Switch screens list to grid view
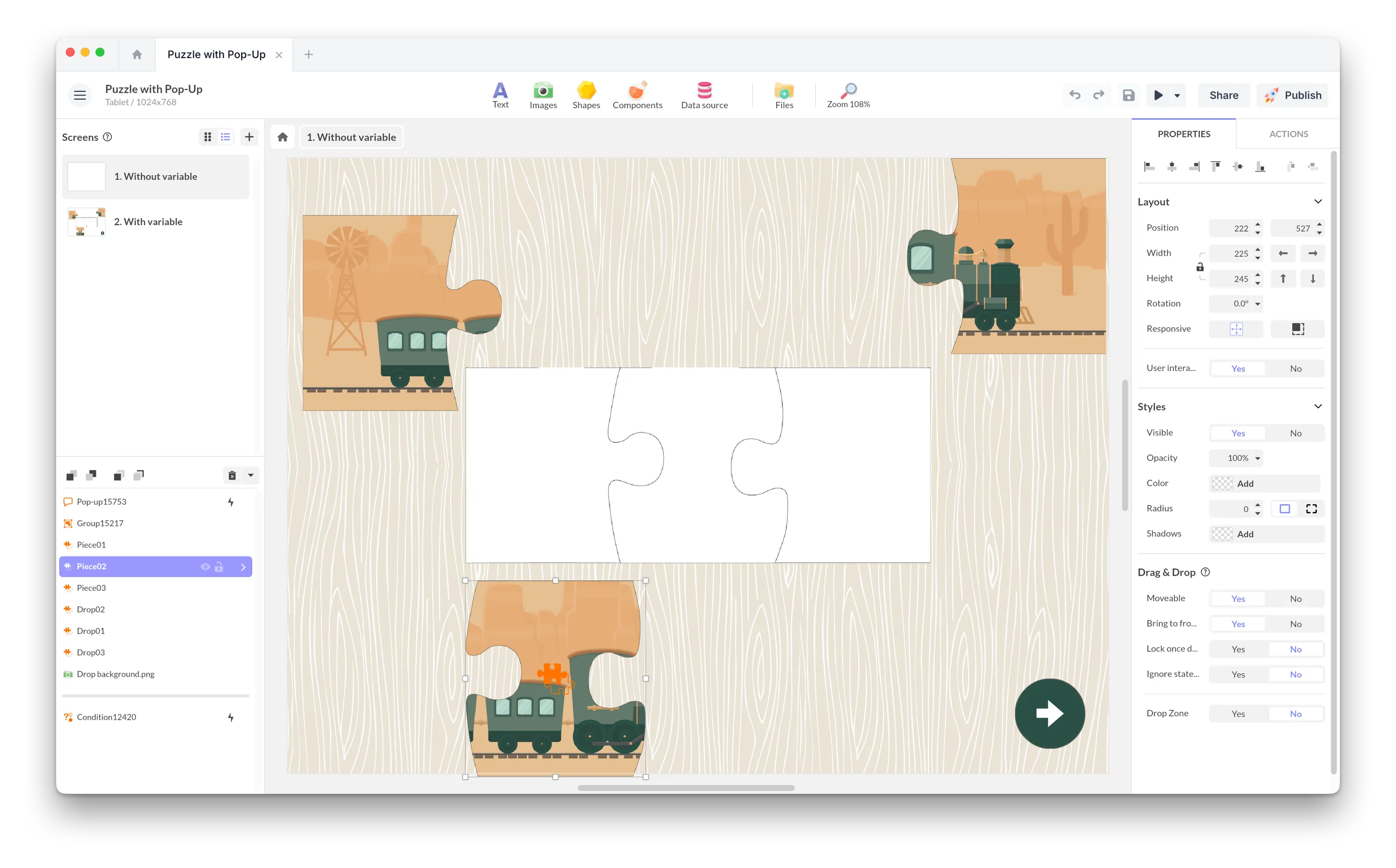The height and width of the screenshot is (868, 1396). coord(208,137)
